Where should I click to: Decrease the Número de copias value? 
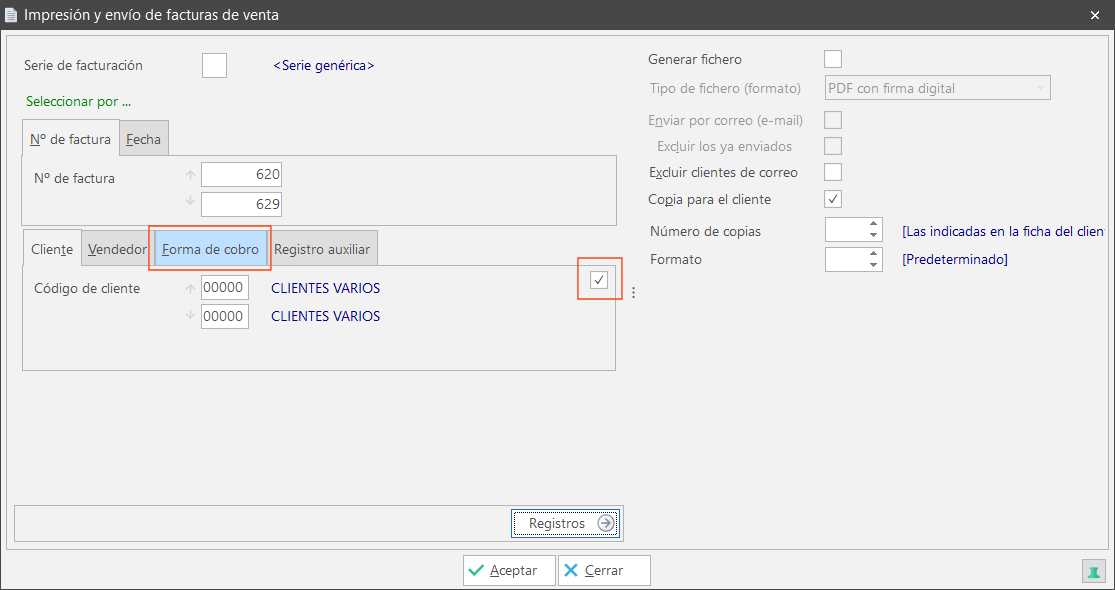[873, 236]
